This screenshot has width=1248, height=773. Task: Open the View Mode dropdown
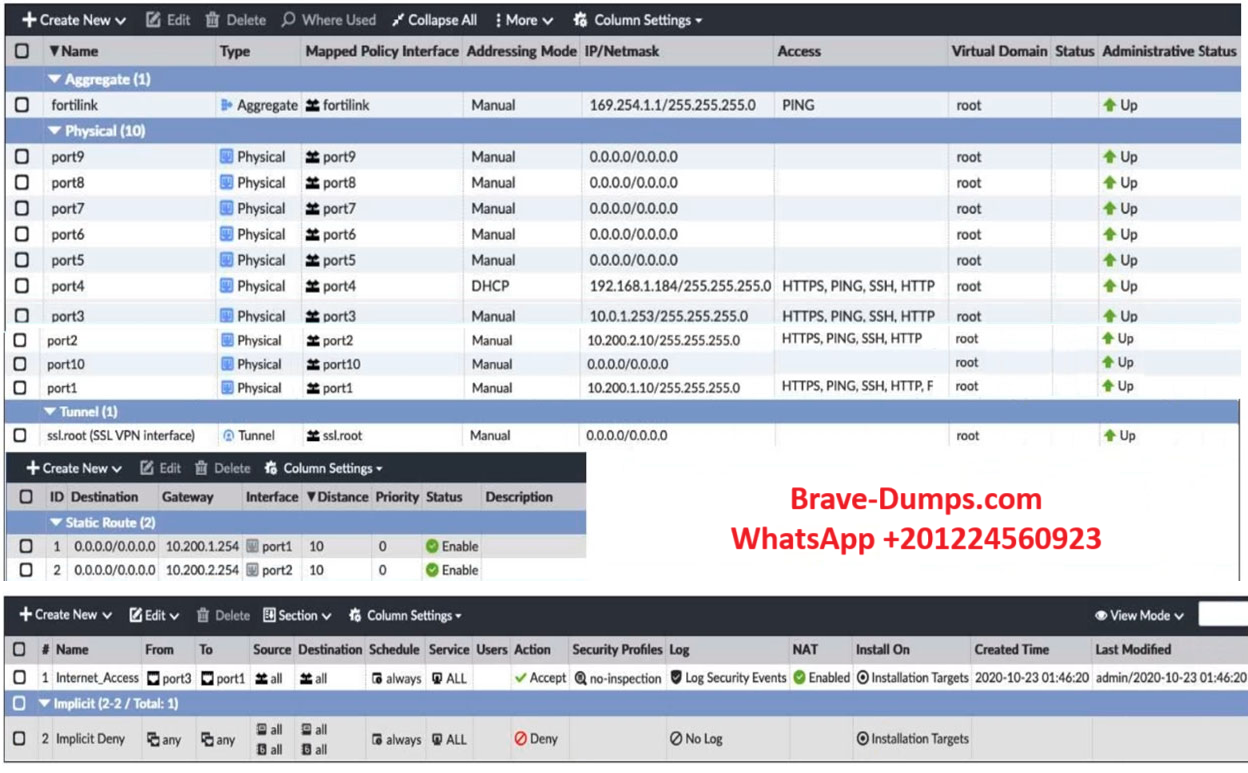pos(1139,616)
